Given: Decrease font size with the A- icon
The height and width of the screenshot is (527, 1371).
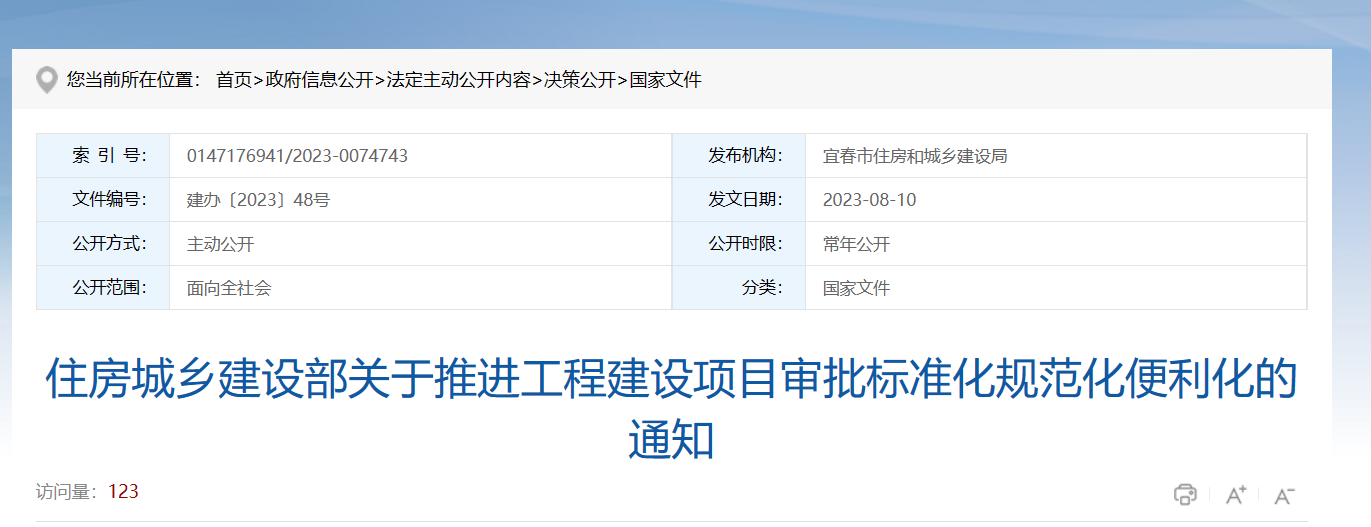Looking at the screenshot, I should (x=1284, y=494).
